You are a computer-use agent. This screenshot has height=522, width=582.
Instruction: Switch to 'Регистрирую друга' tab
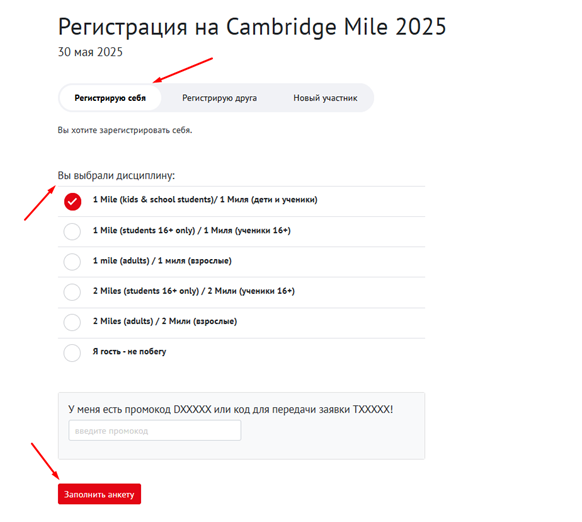tap(219, 98)
